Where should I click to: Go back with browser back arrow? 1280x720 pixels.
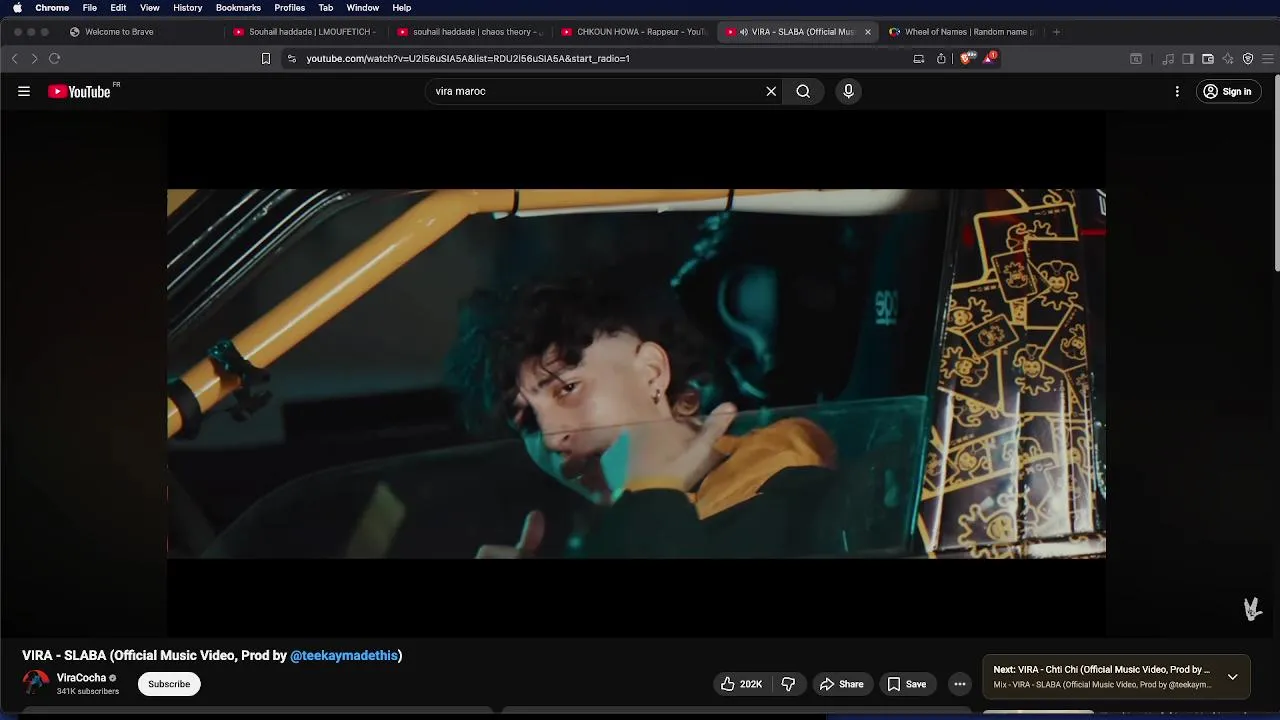(15, 59)
